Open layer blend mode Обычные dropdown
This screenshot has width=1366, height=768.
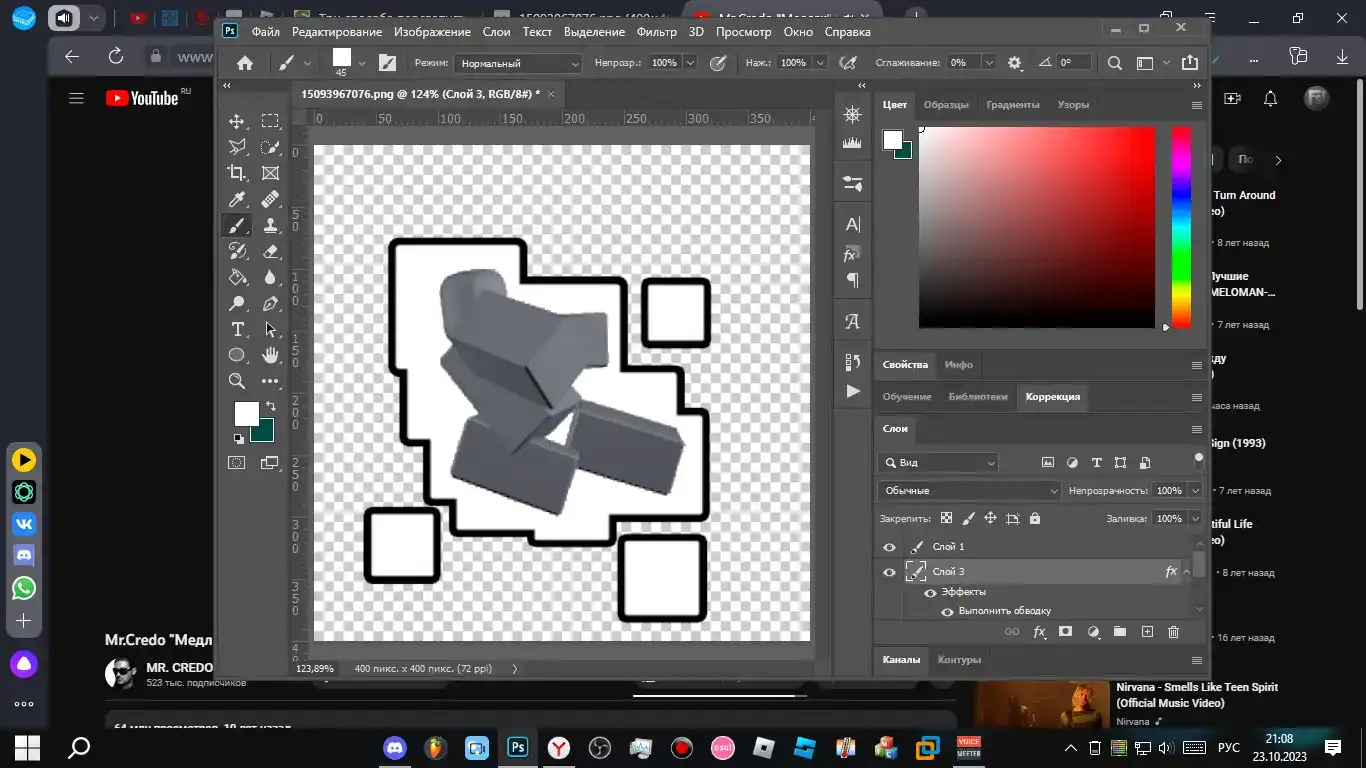coord(969,491)
